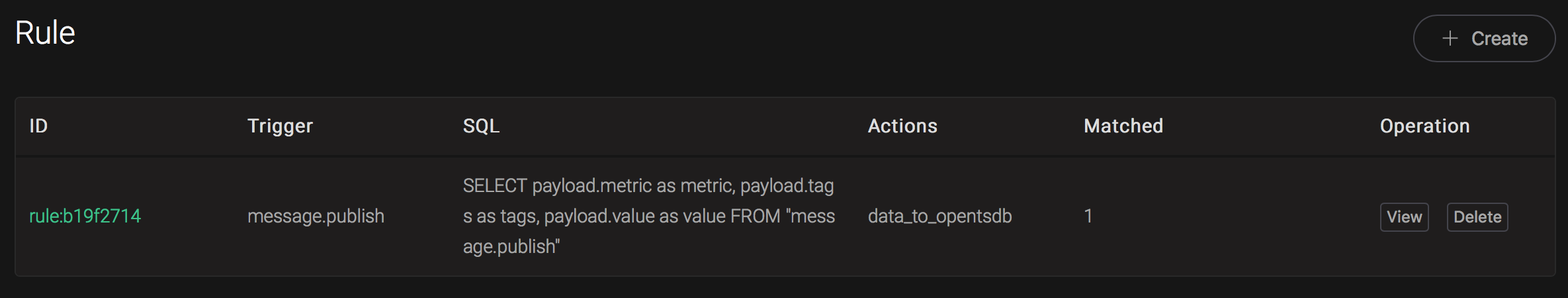Click the plus icon beside Create
The width and height of the screenshot is (1568, 298).
click(1450, 38)
